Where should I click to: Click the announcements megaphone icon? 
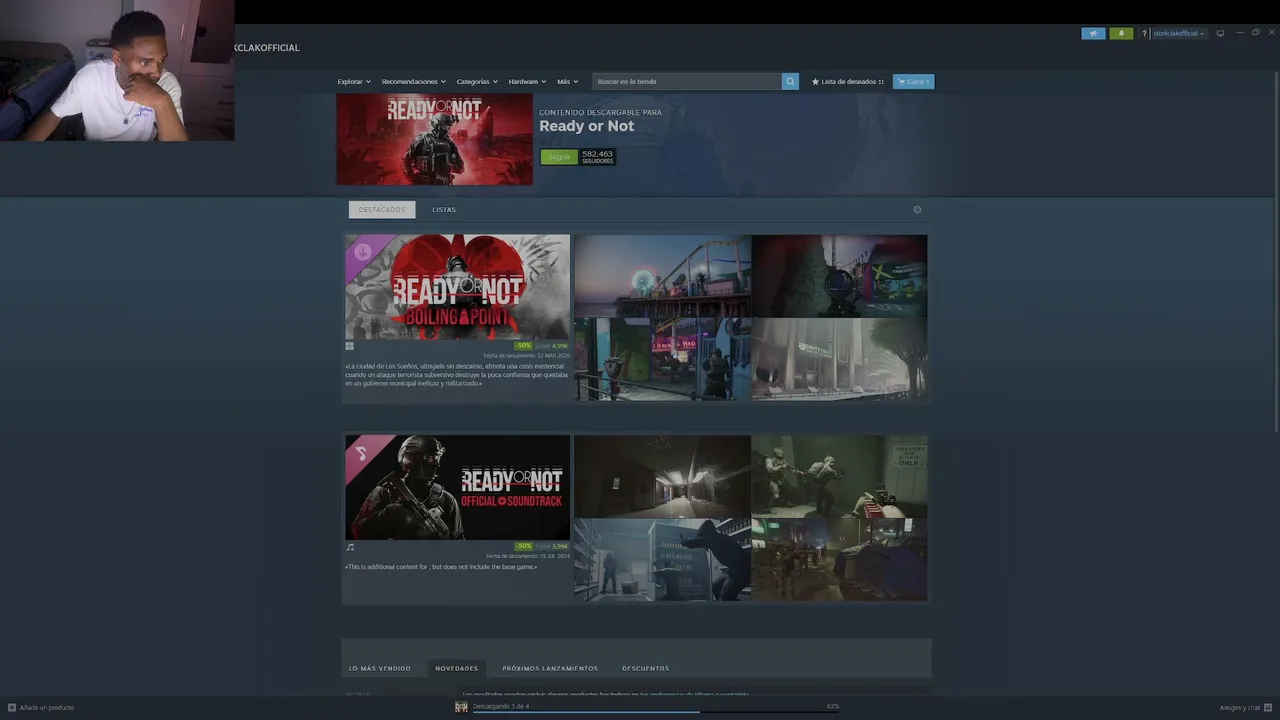point(1093,33)
